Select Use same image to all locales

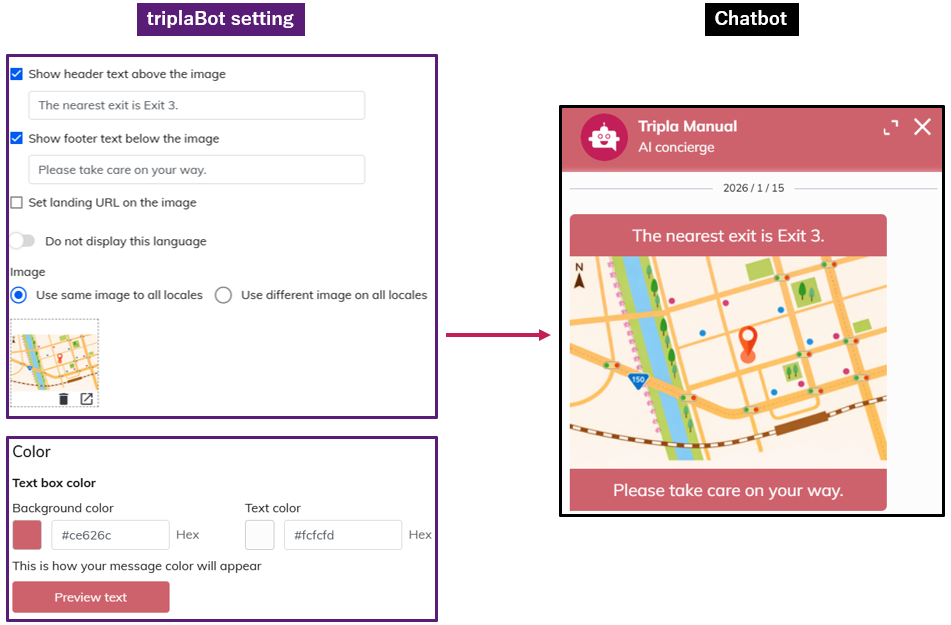[18, 295]
